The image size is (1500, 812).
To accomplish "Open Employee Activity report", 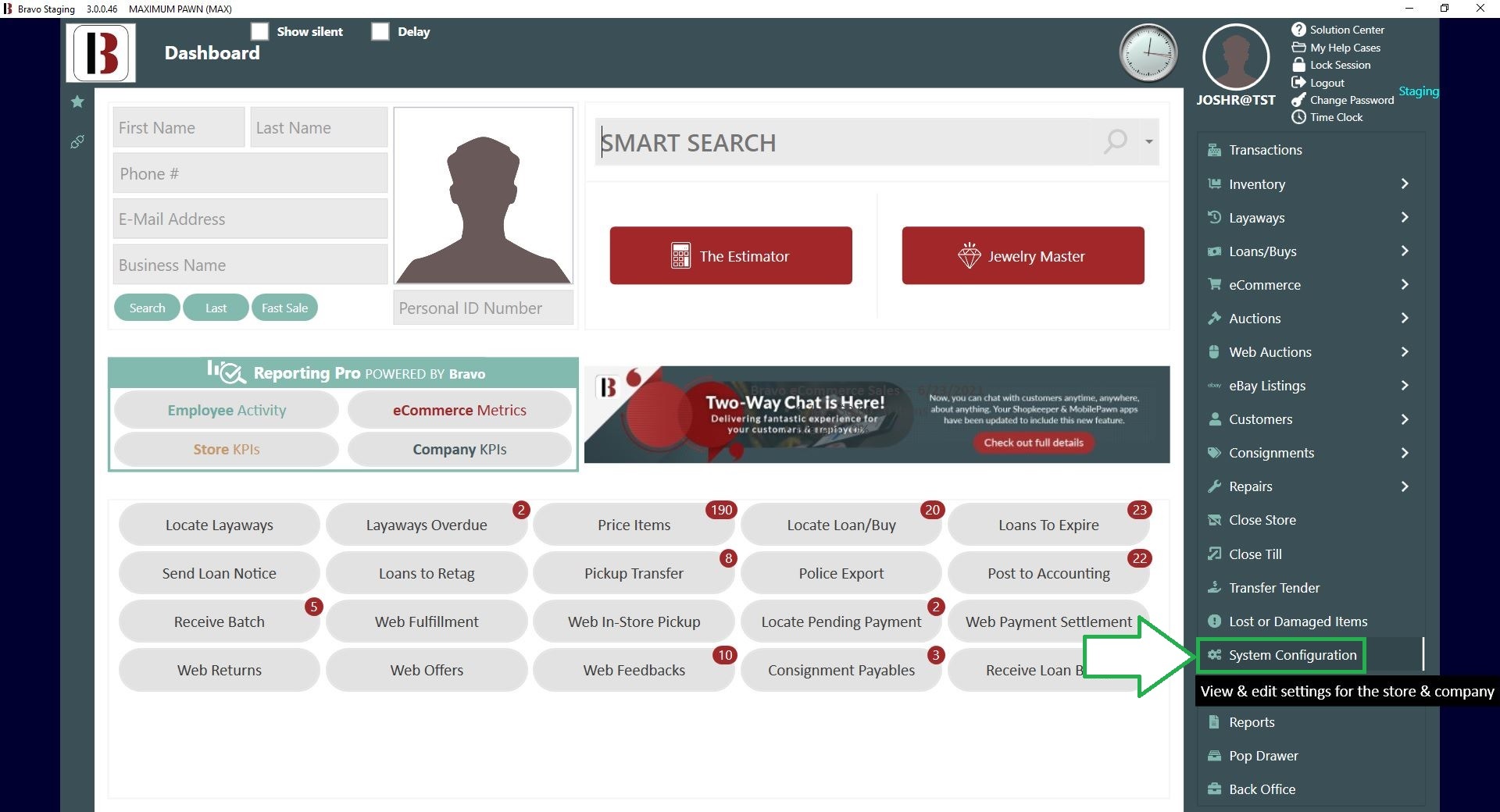I will [x=227, y=410].
